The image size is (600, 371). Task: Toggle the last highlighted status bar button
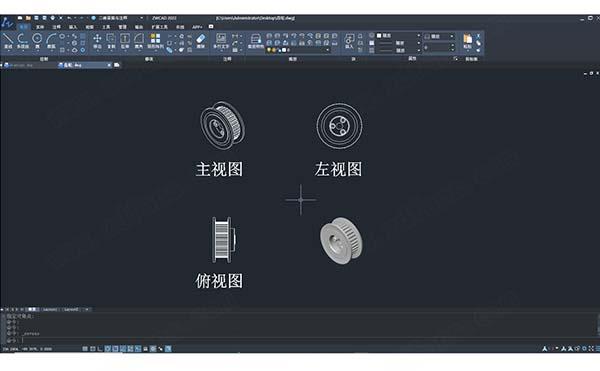(168, 348)
